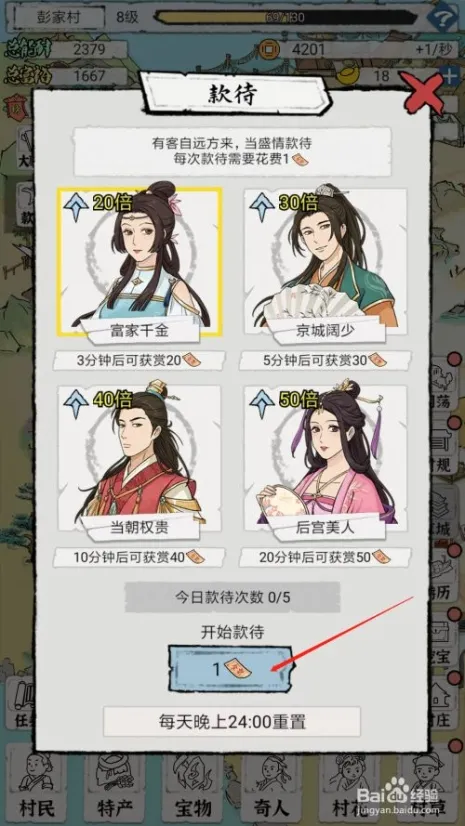Open the help question mark icon
This screenshot has width=465, height=826.
pos(441,17)
